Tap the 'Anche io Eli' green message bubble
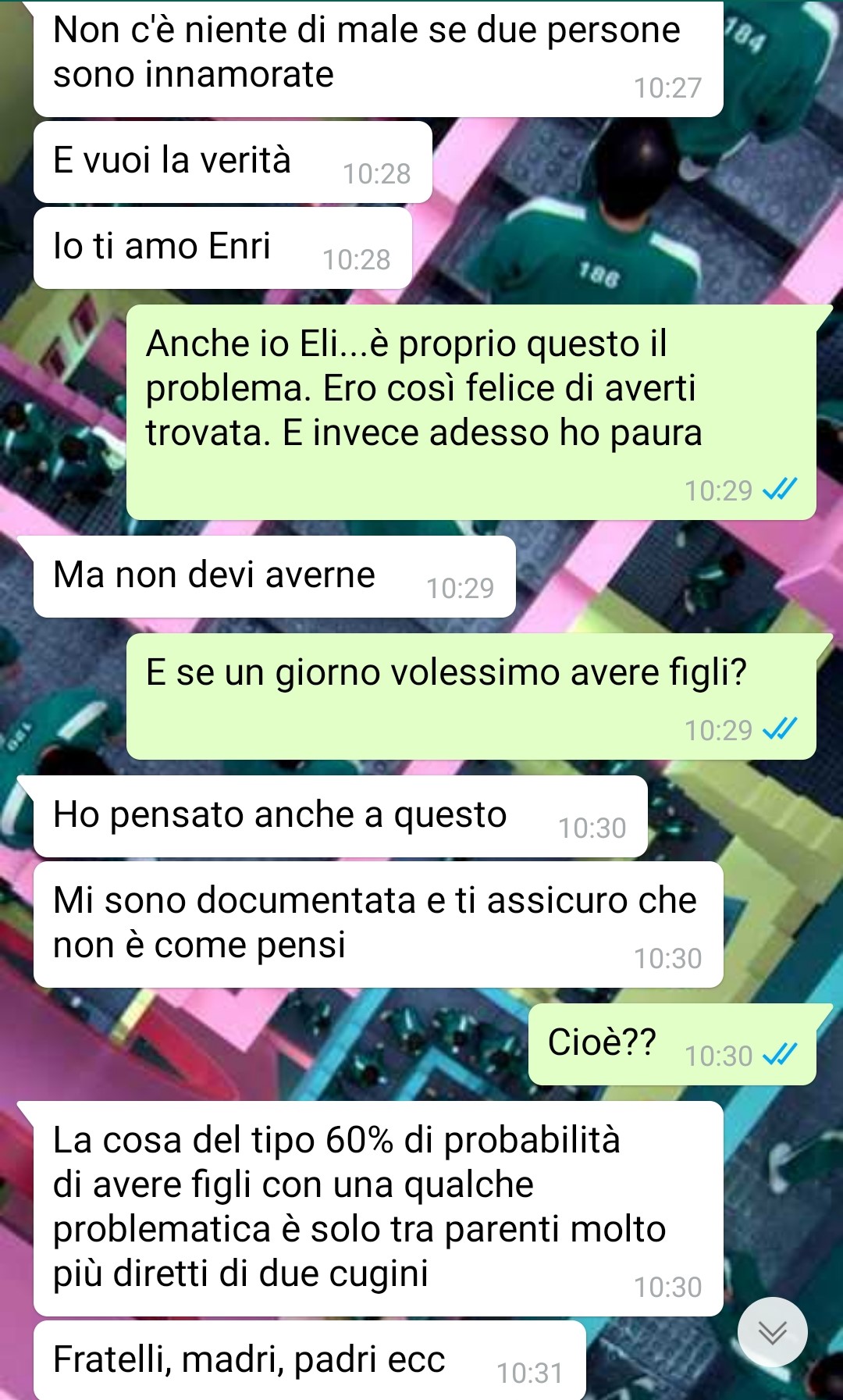The height and width of the screenshot is (1400, 843). point(471,412)
